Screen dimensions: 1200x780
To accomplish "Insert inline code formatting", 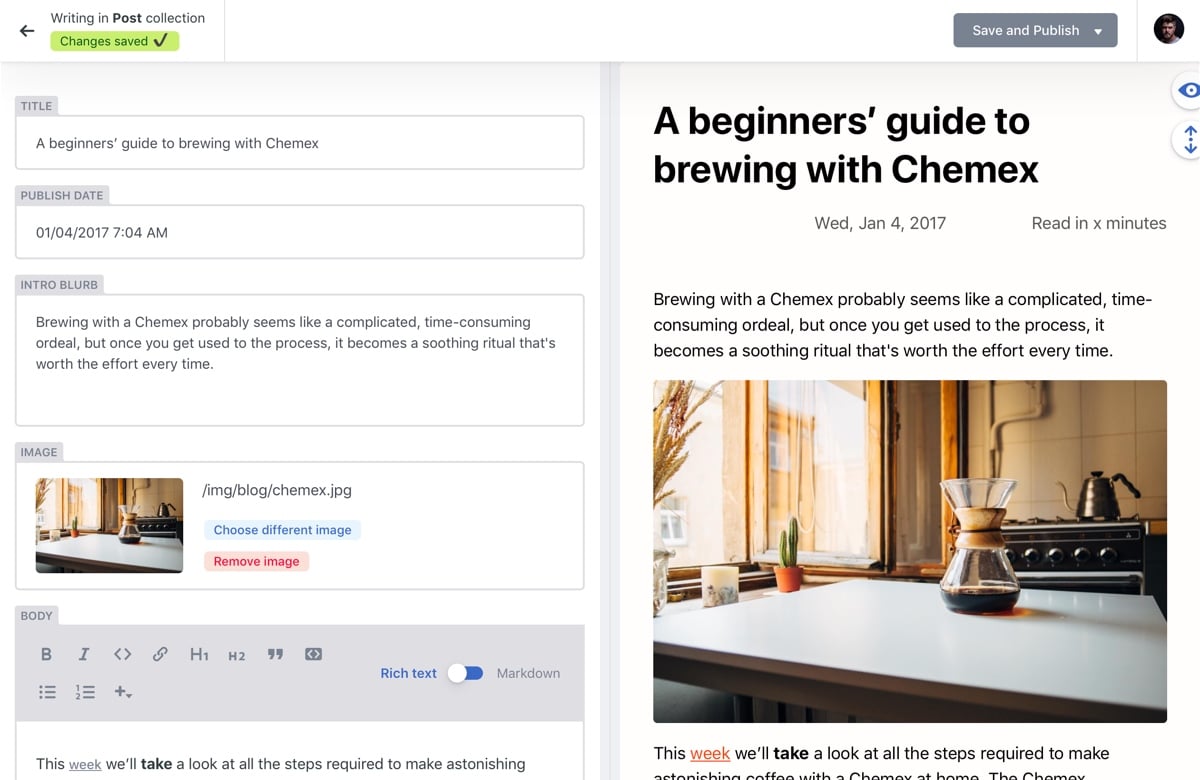I will pyautogui.click(x=122, y=654).
